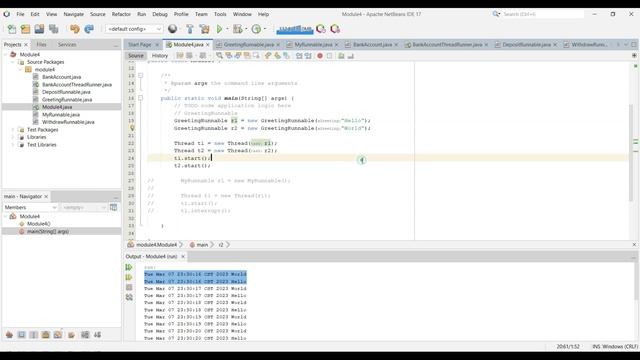Screen dimensions: 640x360
Task: Click the Next Bookmark icon in editor toolbar
Action: click(x=277, y=56)
